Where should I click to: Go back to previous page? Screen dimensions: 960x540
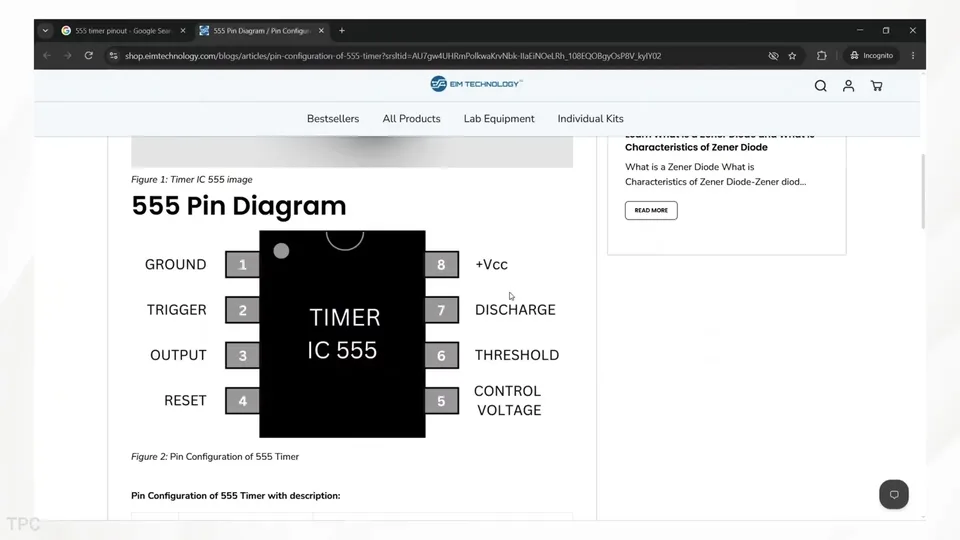tap(47, 56)
